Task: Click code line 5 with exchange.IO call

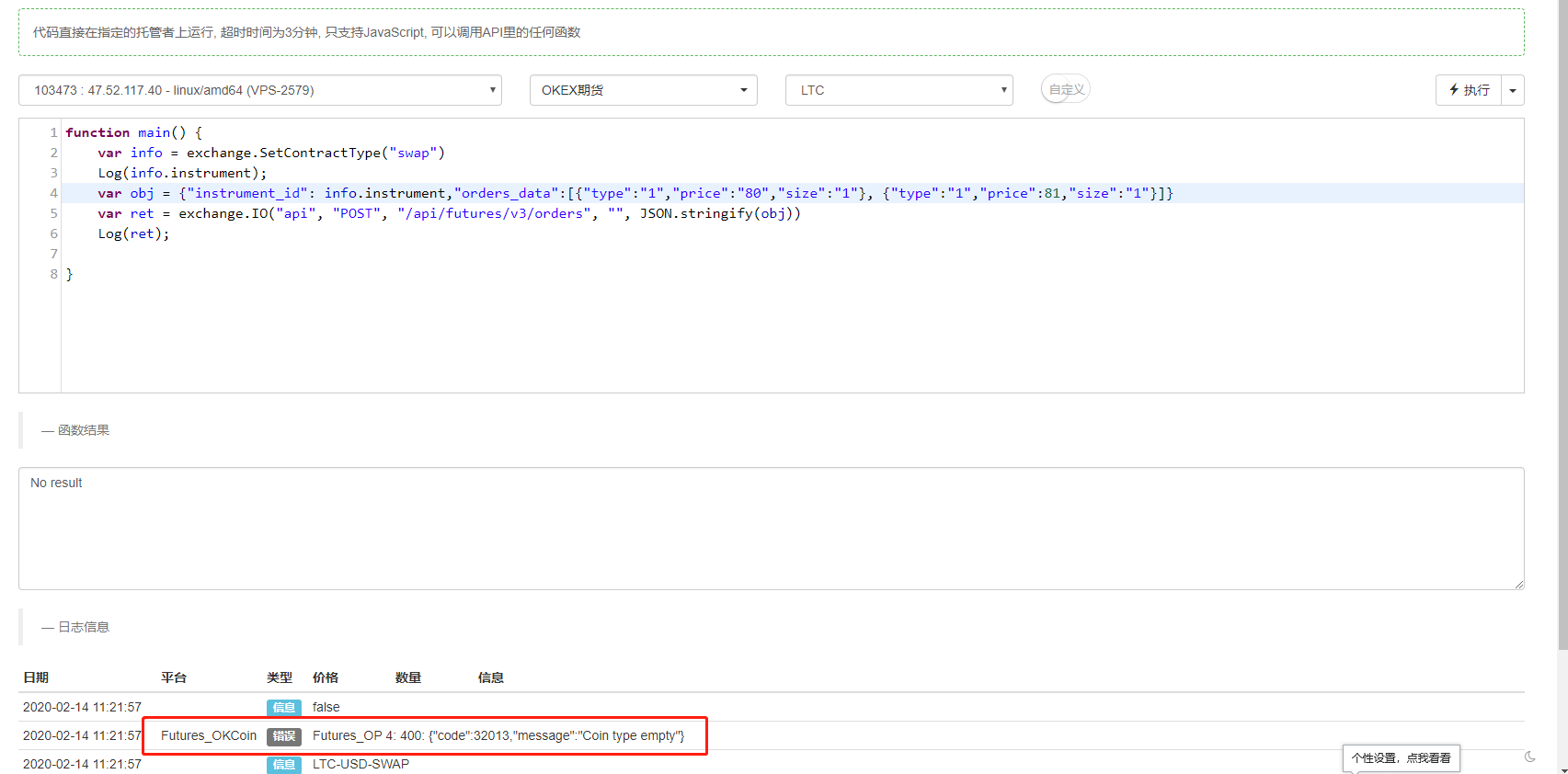Action: 449,213
